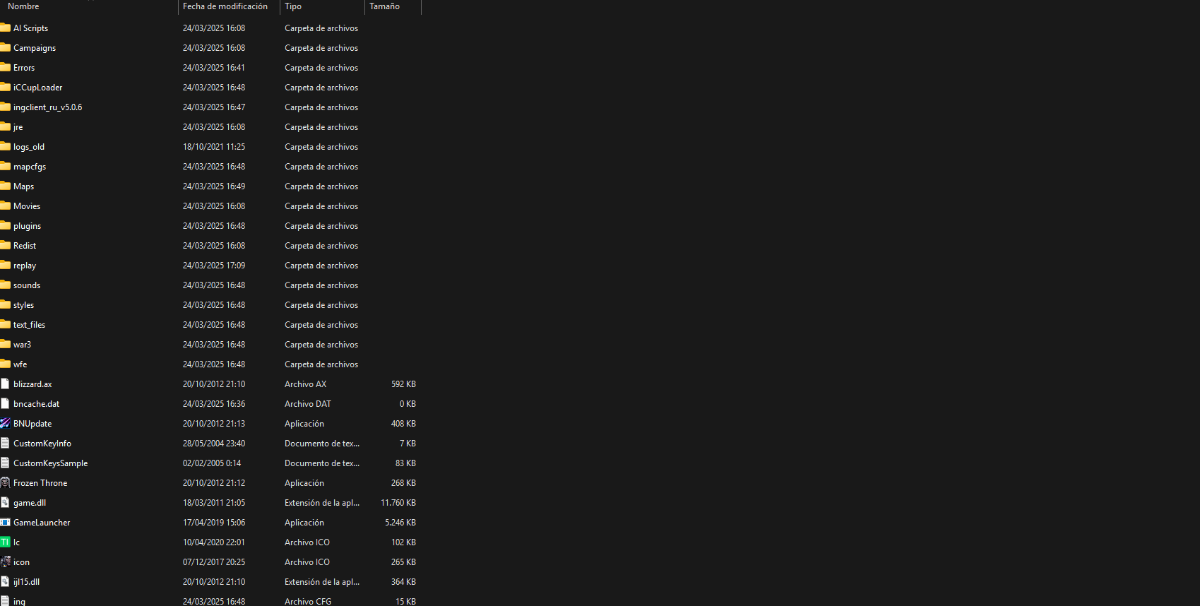Select the game.dll file icon
The image size is (1200, 606).
5,503
